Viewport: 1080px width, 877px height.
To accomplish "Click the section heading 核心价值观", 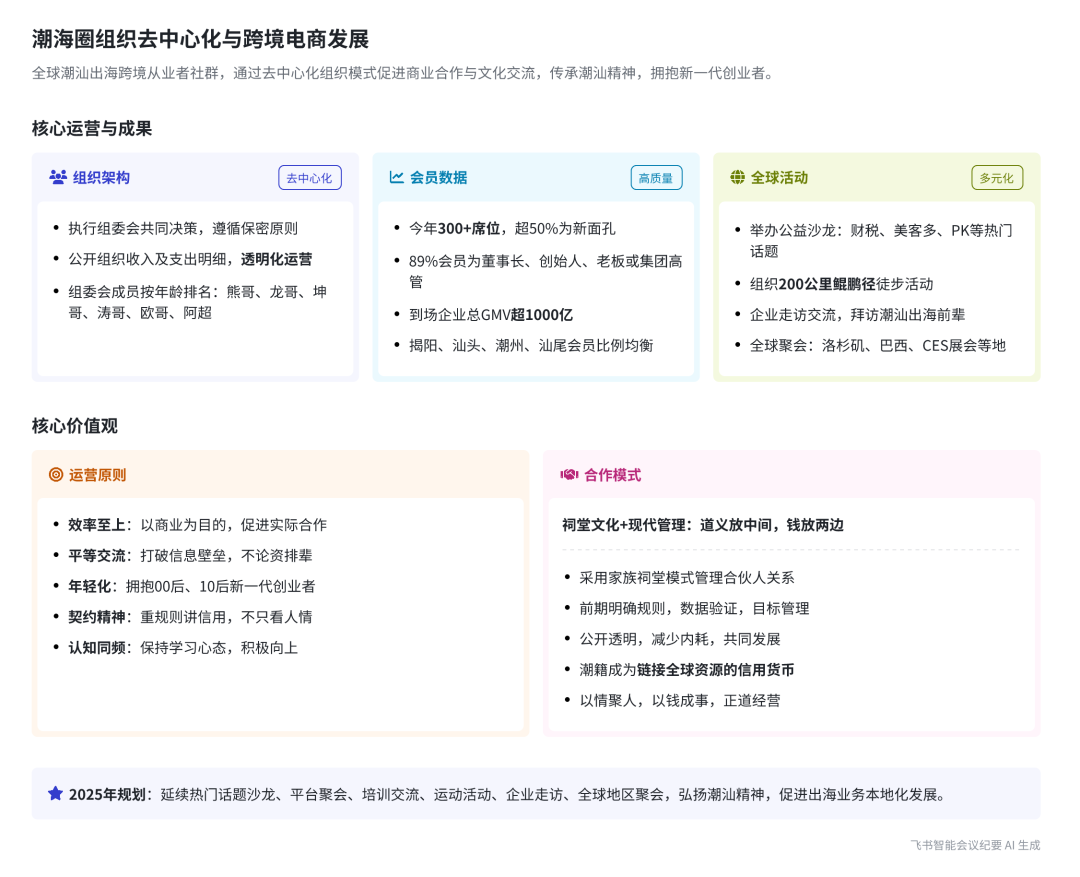I will coord(74,426).
